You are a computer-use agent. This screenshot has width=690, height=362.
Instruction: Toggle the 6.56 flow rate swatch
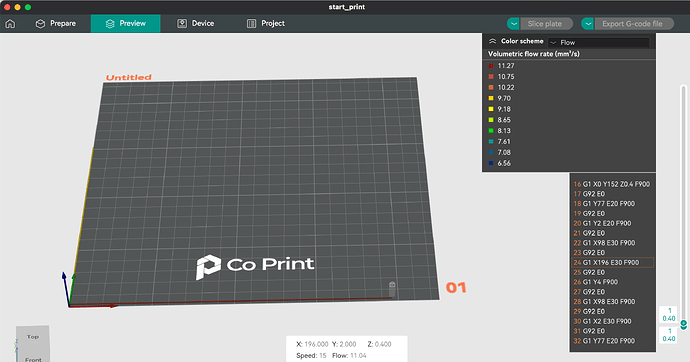(491, 163)
